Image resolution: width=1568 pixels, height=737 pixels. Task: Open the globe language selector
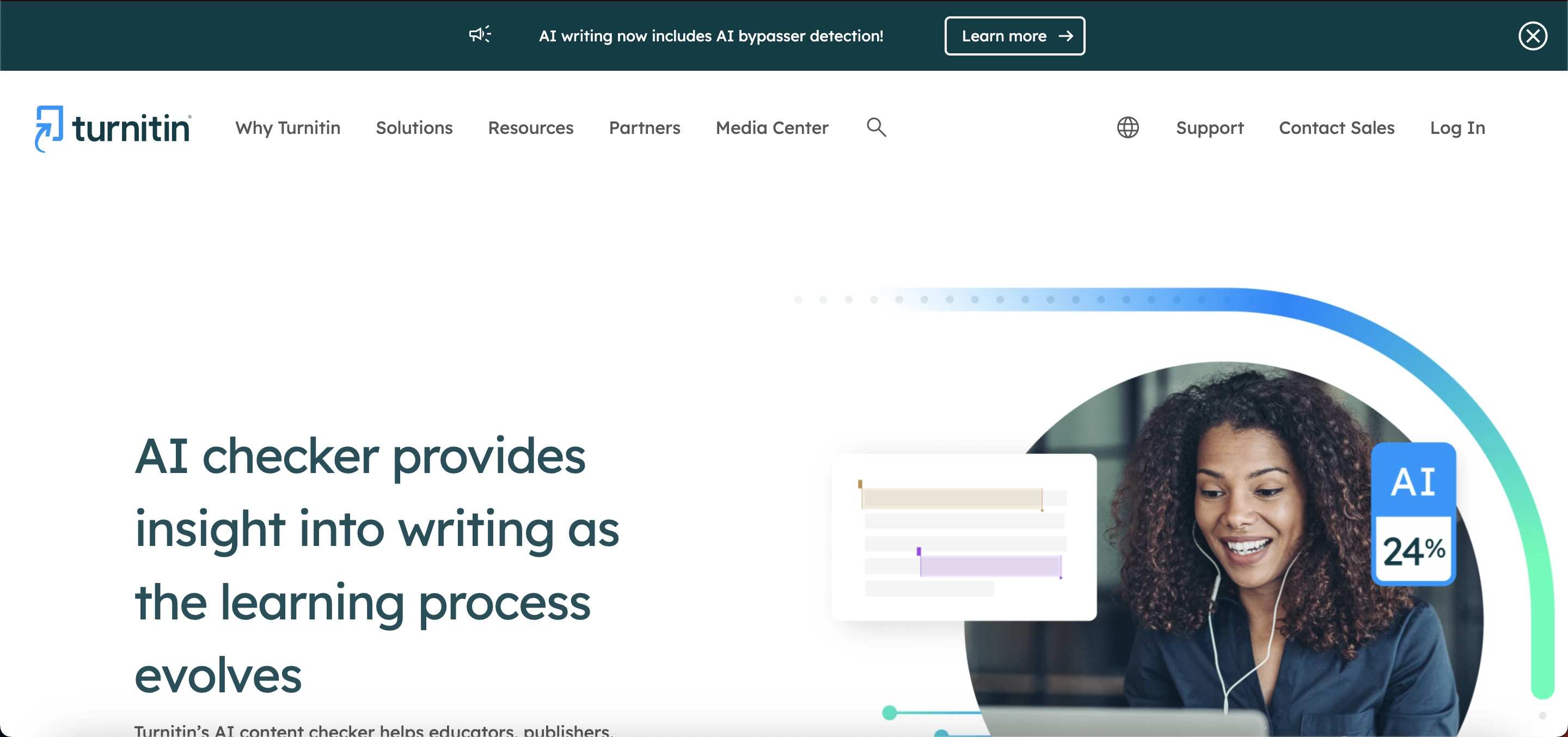point(1128,127)
